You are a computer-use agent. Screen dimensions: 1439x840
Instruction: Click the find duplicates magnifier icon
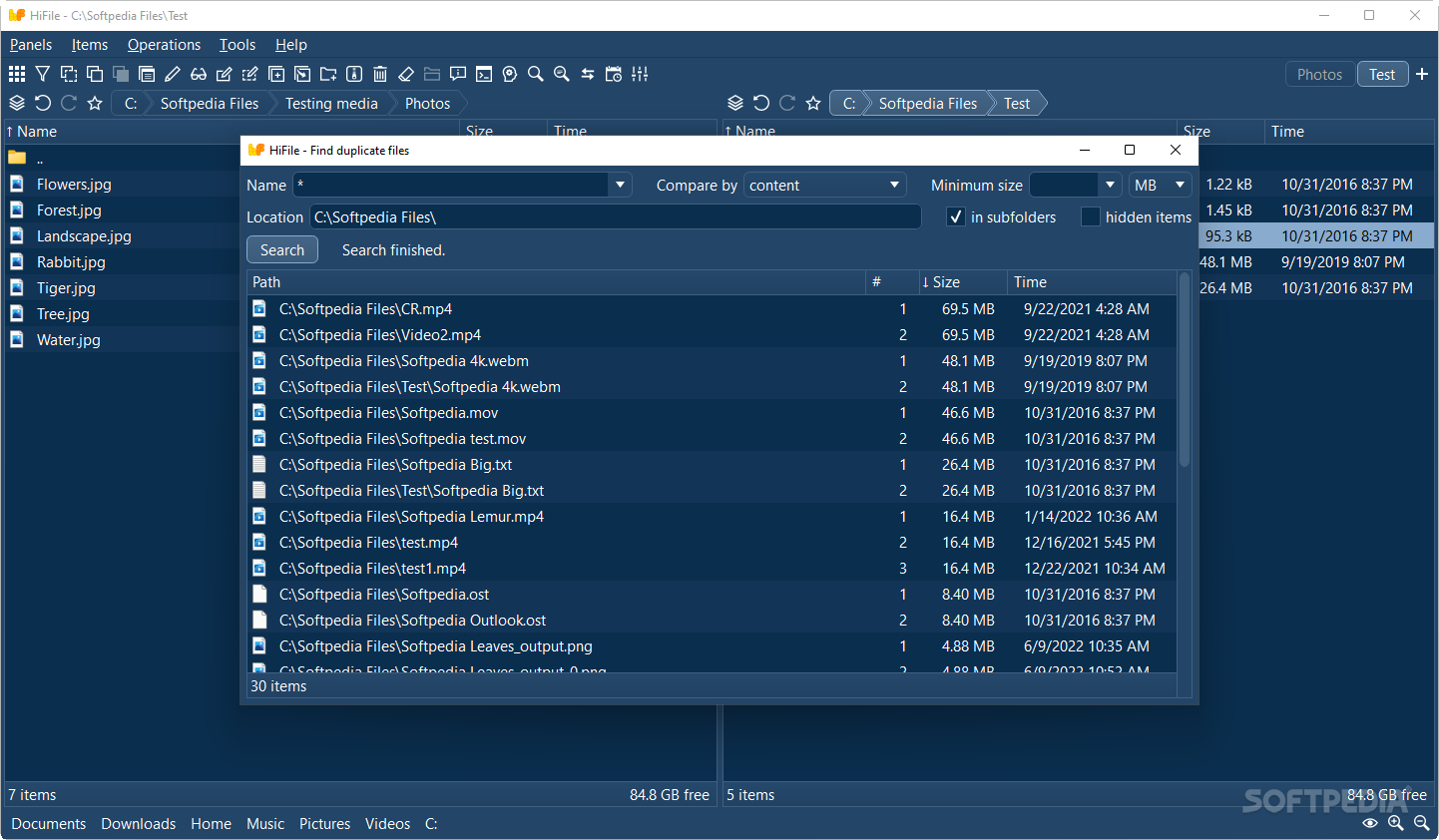tap(562, 74)
